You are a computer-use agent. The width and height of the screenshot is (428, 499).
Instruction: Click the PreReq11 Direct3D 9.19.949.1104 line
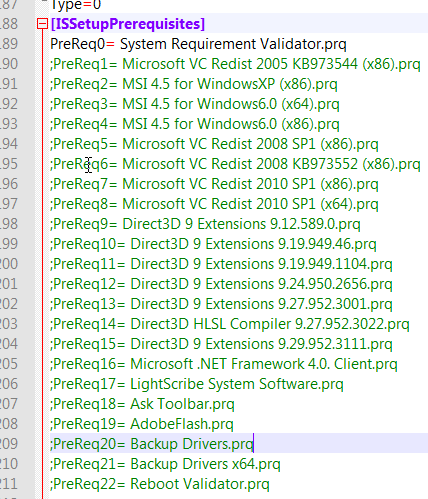click(x=221, y=264)
